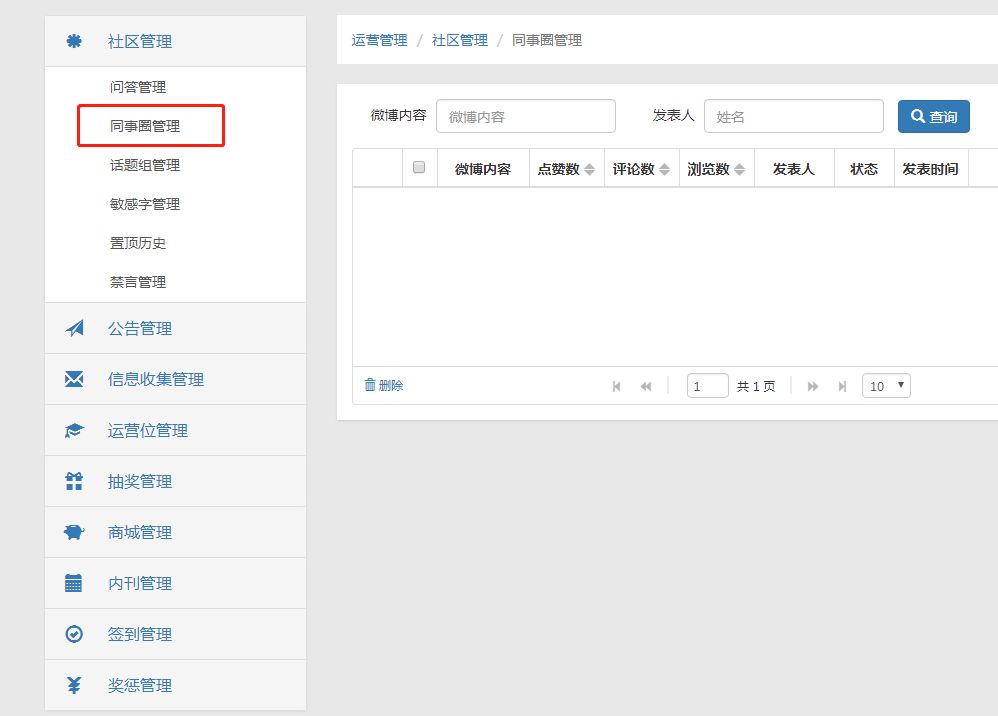Image resolution: width=998 pixels, height=716 pixels.
Task: Expand the 签到管理 menu section
Action: click(x=175, y=635)
